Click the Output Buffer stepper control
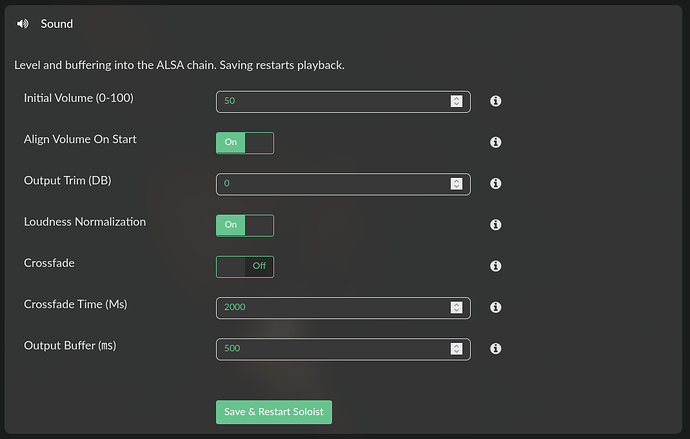The height and width of the screenshot is (439, 690). [456, 349]
